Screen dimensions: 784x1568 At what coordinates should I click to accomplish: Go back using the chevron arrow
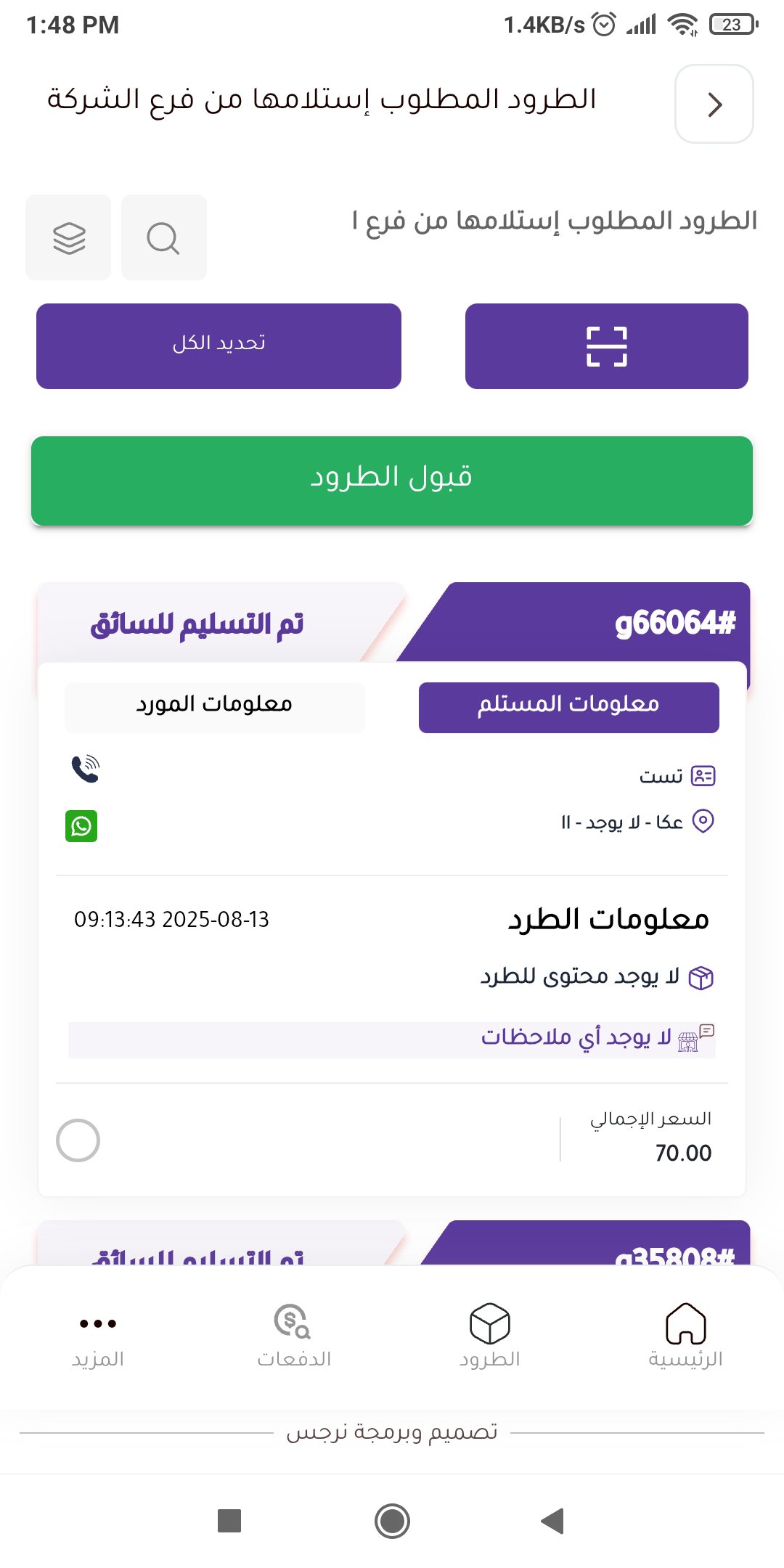[x=714, y=105]
